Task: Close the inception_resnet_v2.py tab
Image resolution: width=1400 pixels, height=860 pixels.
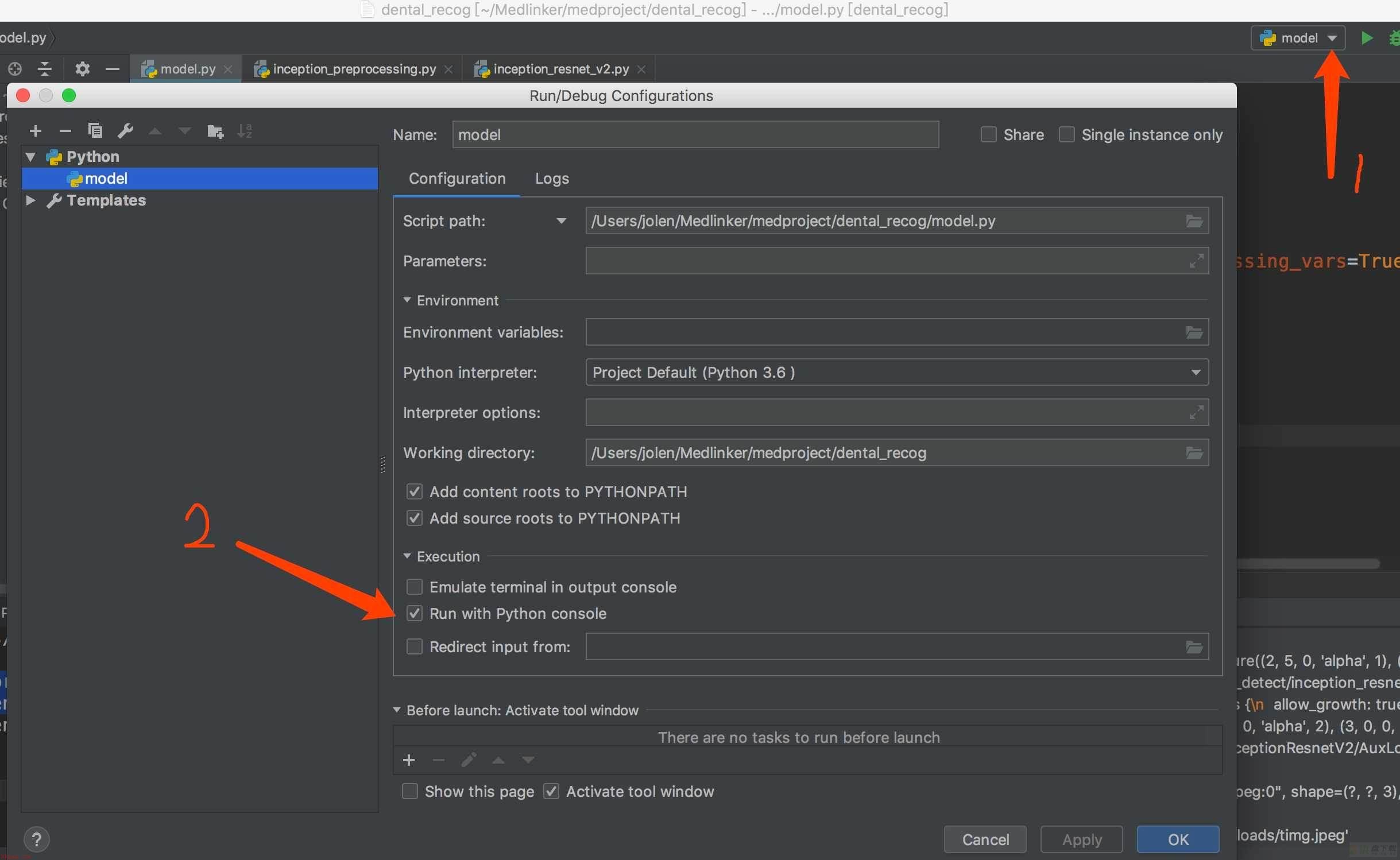Action: pos(641,69)
